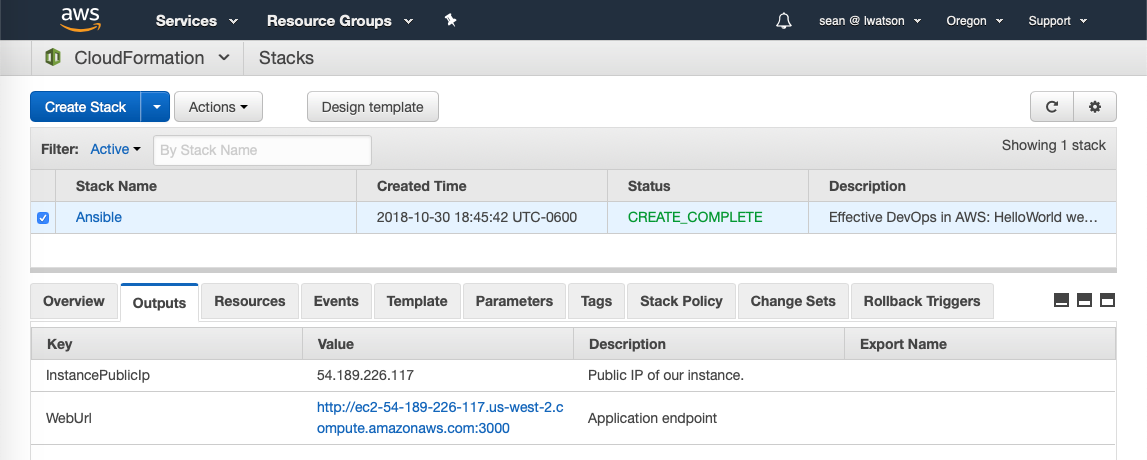Switch to the Resources tab
The image size is (1147, 460).
coord(250,301)
